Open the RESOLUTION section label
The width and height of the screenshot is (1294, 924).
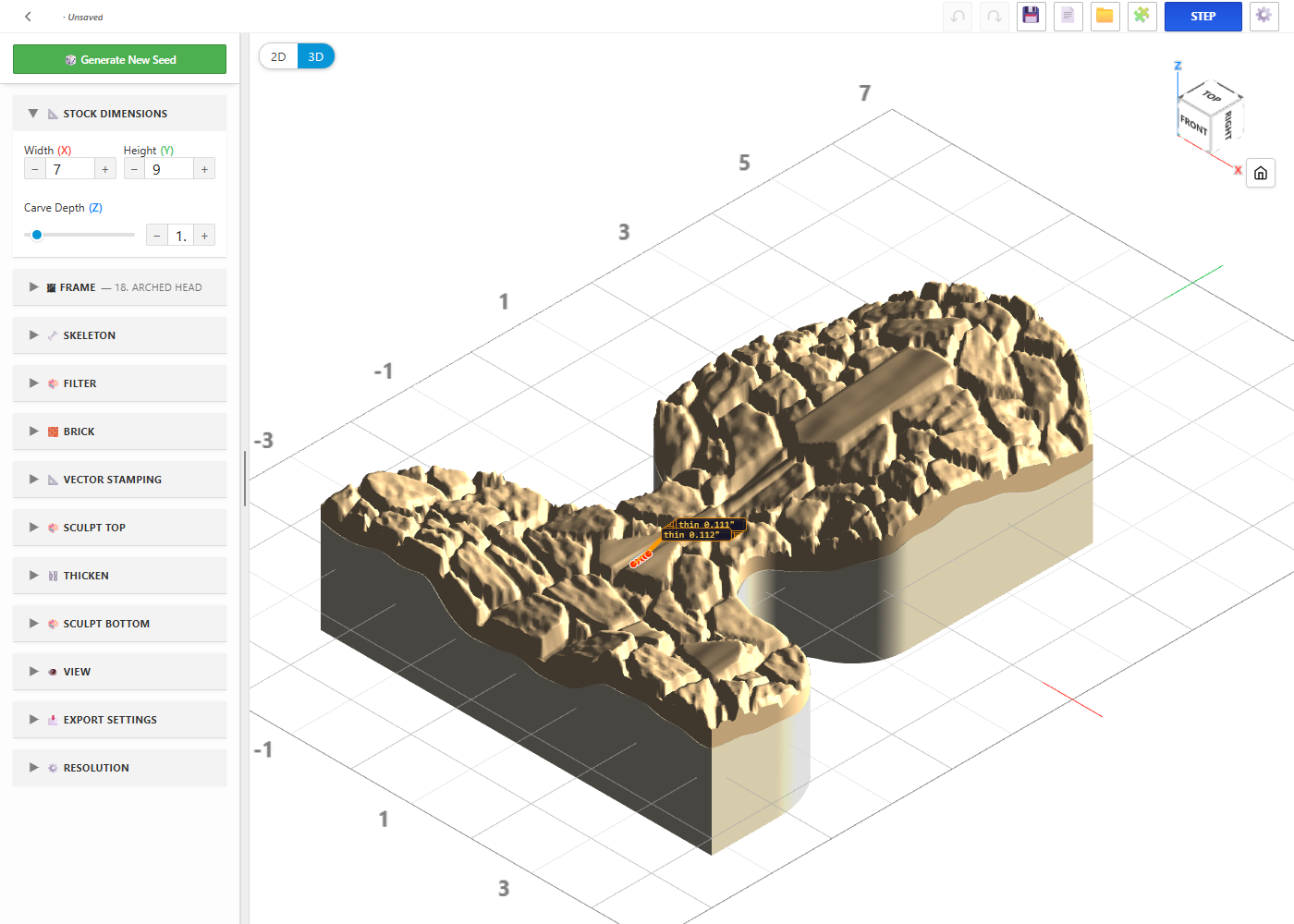point(96,768)
